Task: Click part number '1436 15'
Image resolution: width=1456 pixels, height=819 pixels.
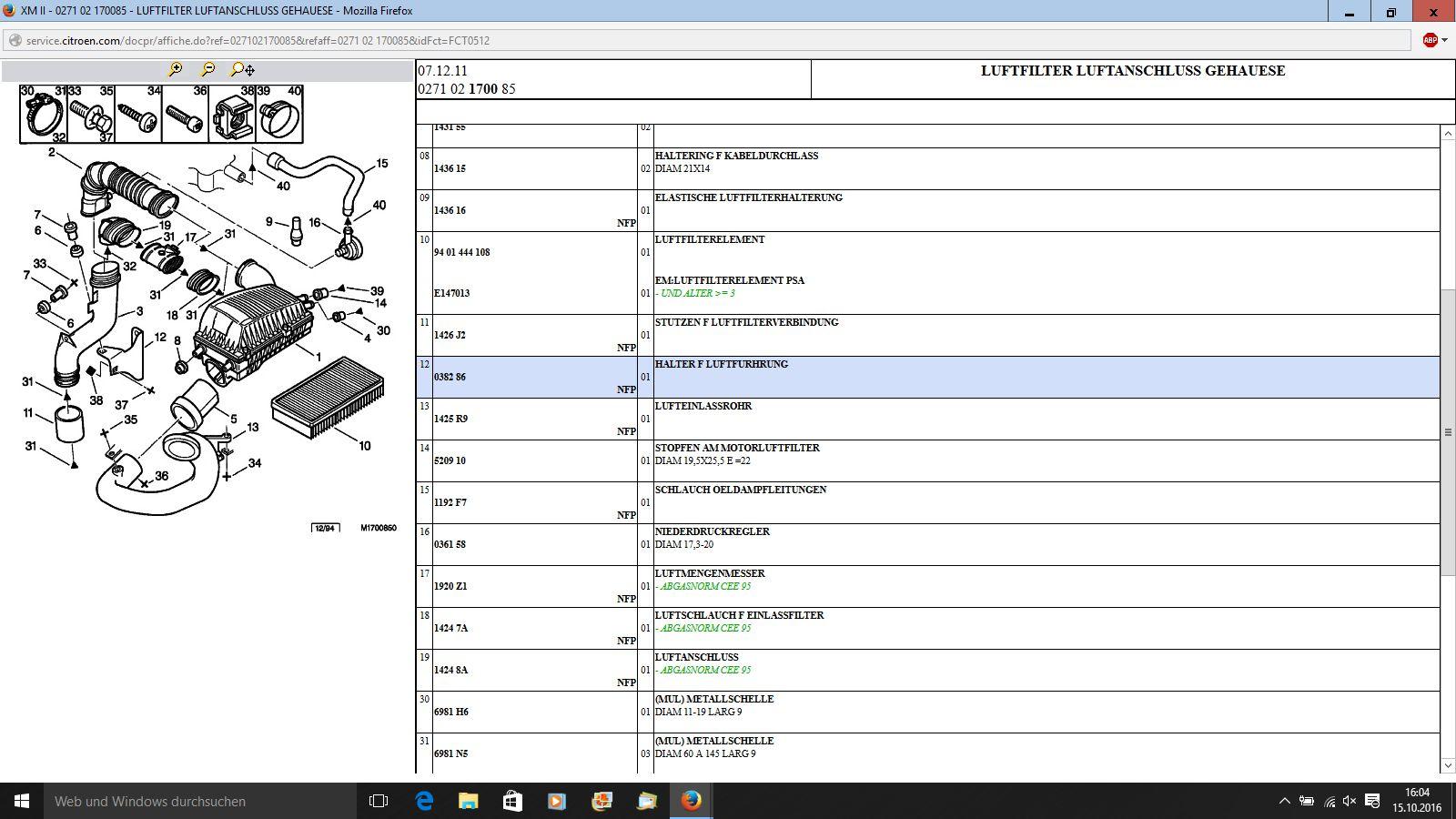Action: coord(450,168)
